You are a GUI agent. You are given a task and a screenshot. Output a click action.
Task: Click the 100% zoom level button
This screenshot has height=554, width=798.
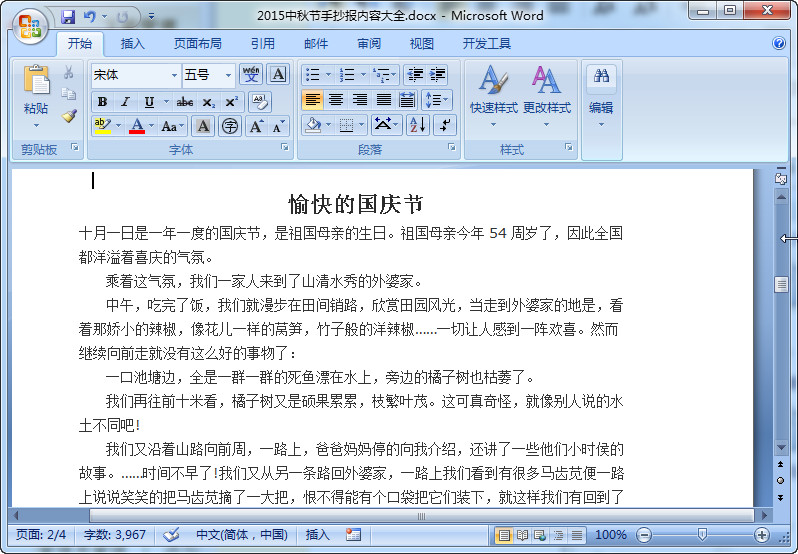coord(610,535)
